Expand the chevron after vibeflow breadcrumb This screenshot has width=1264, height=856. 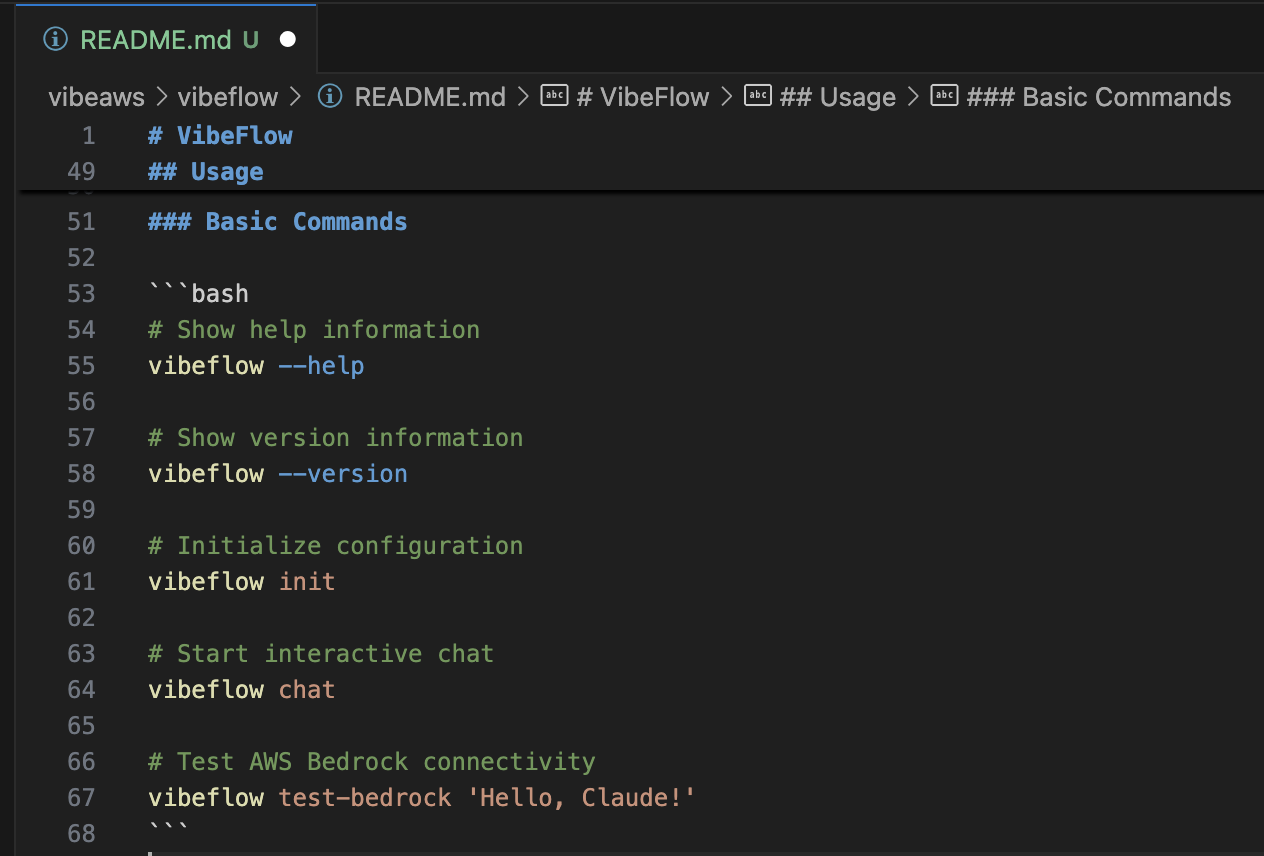296,97
